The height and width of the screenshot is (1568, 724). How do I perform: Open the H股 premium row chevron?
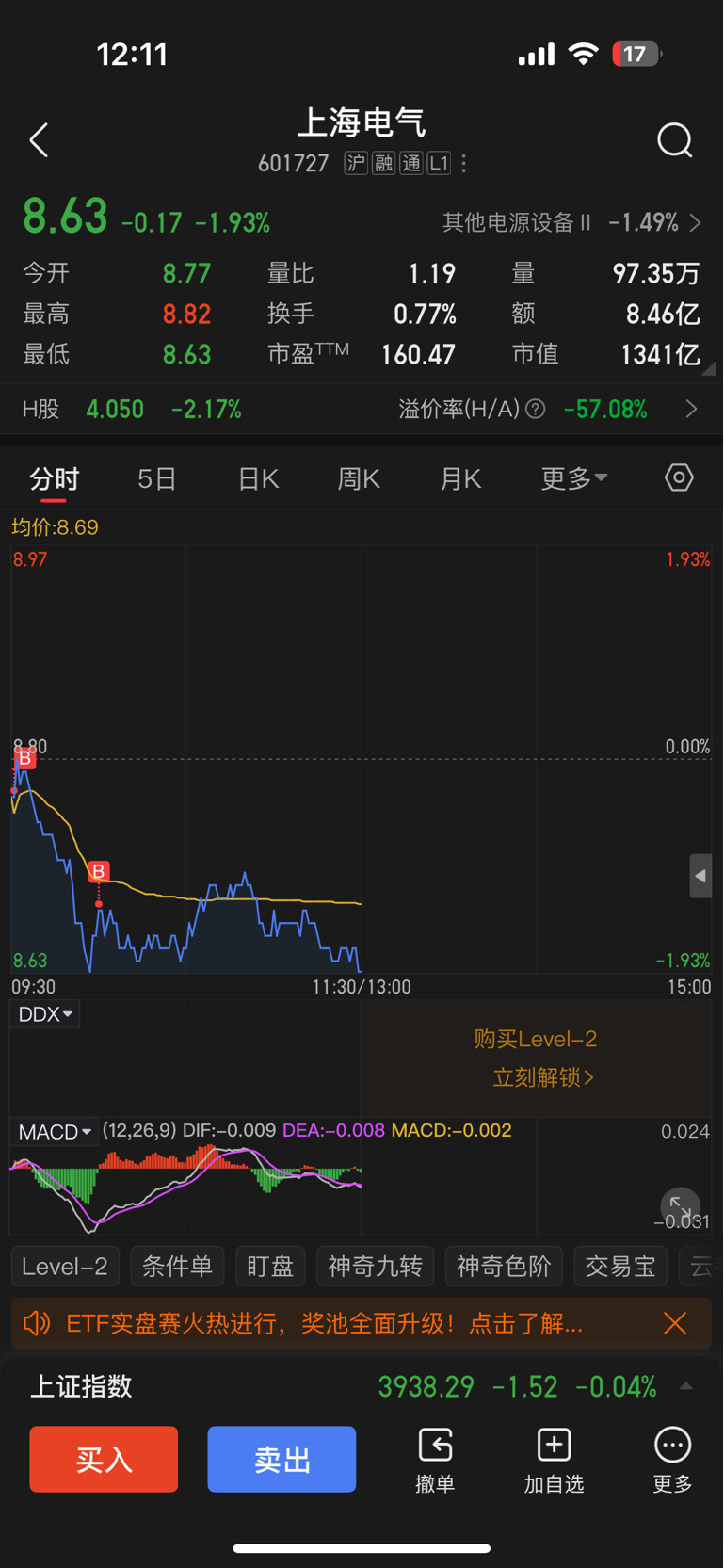[691, 409]
